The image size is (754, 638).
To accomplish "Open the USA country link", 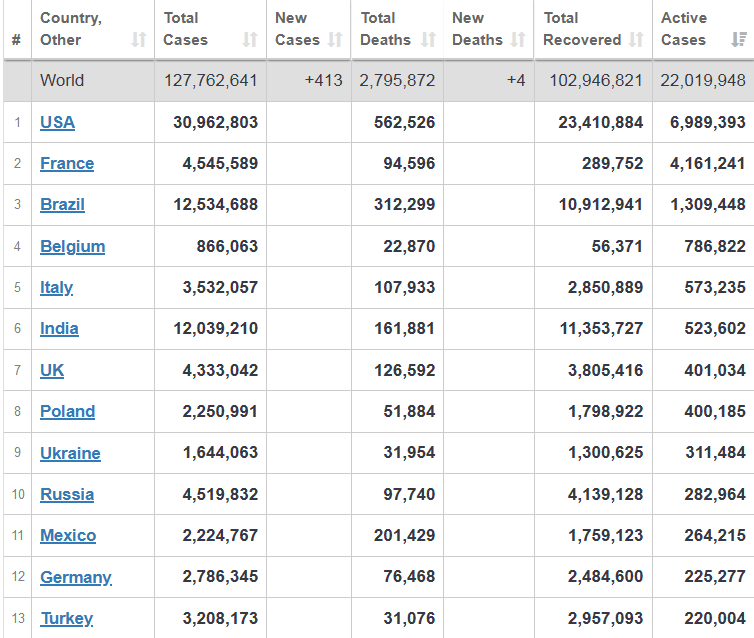I will [x=57, y=122].
